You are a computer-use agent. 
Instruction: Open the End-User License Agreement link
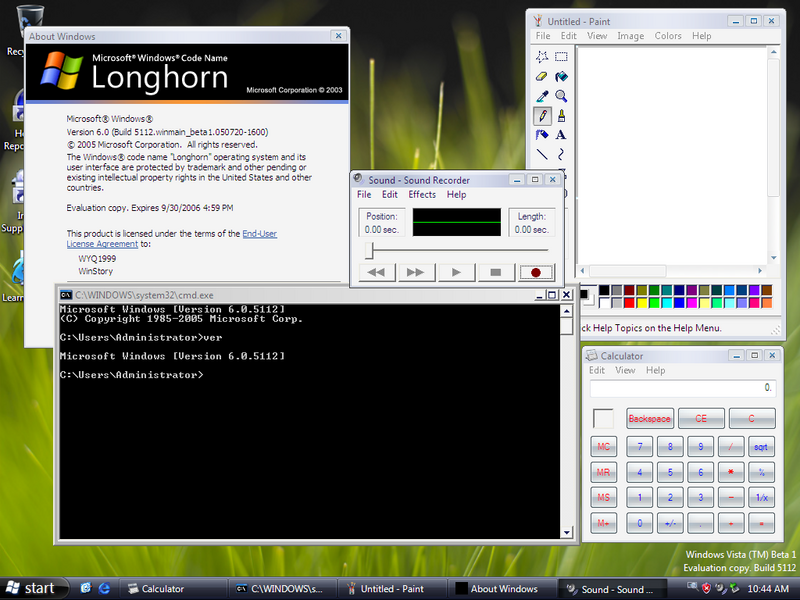tap(258, 234)
